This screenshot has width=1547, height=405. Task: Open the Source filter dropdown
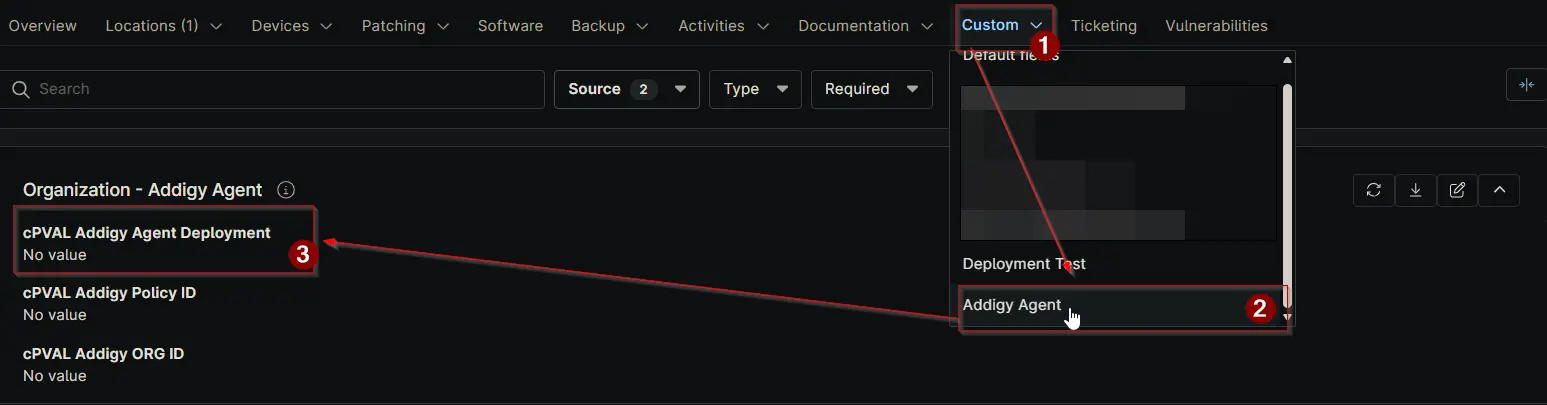tap(626, 89)
